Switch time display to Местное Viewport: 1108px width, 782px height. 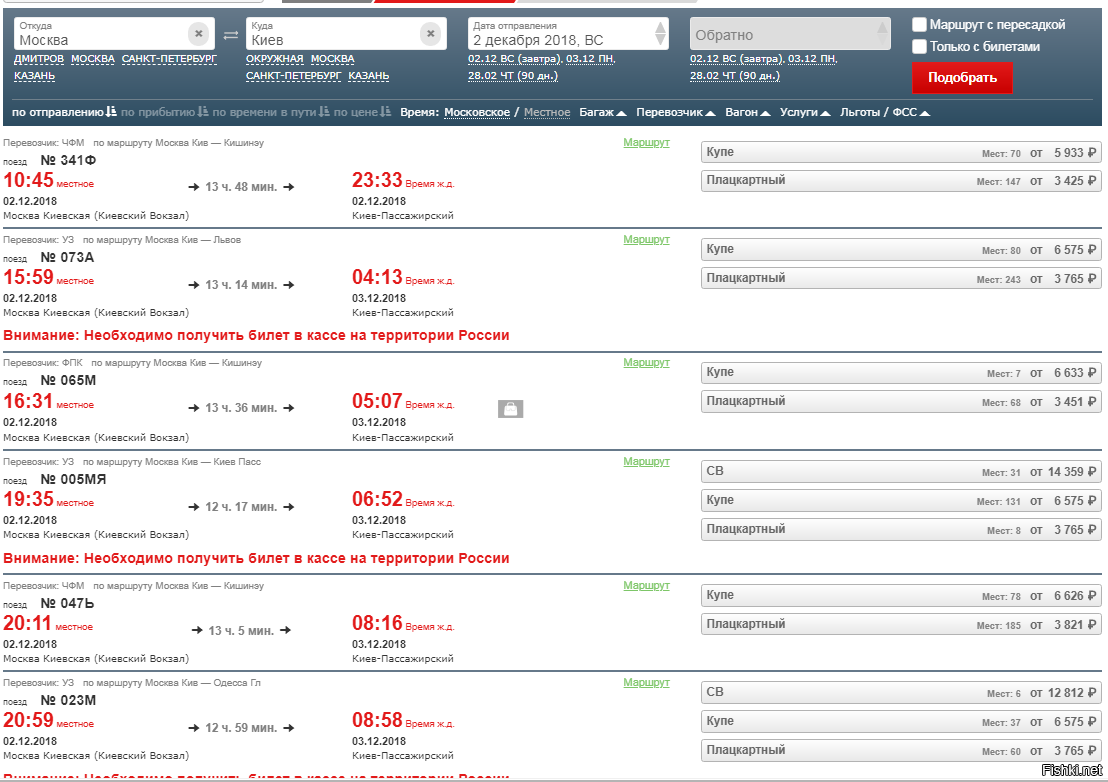[x=547, y=112]
